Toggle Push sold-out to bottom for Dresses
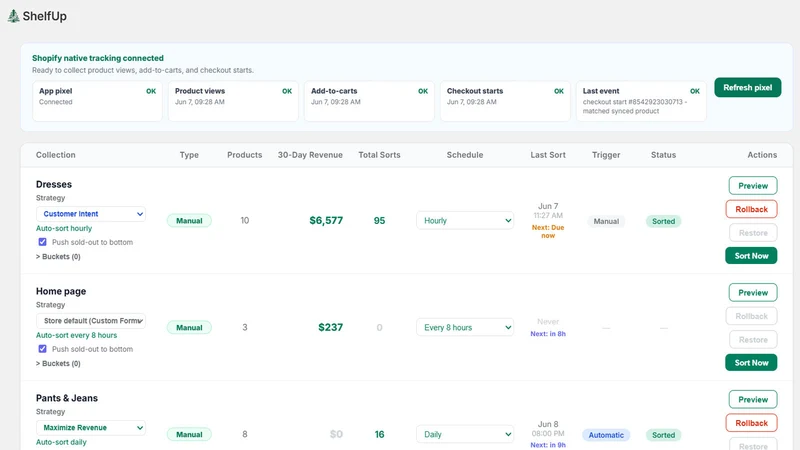This screenshot has width=800, height=450. (x=42, y=242)
